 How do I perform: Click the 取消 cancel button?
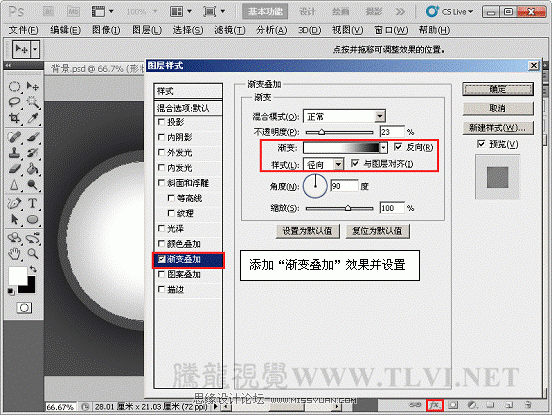[498, 108]
